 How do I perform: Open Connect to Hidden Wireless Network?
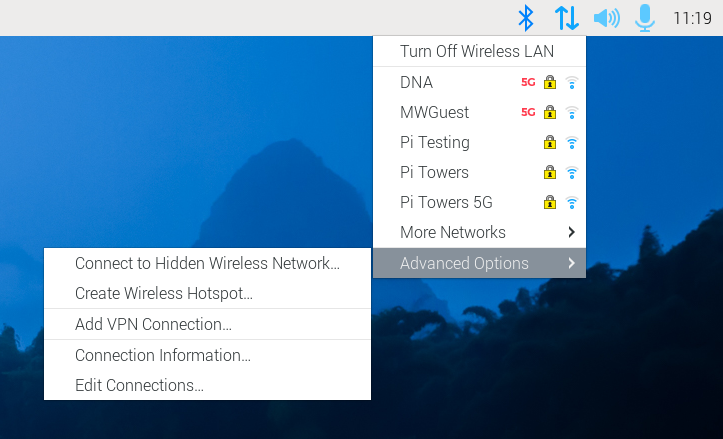point(207,264)
